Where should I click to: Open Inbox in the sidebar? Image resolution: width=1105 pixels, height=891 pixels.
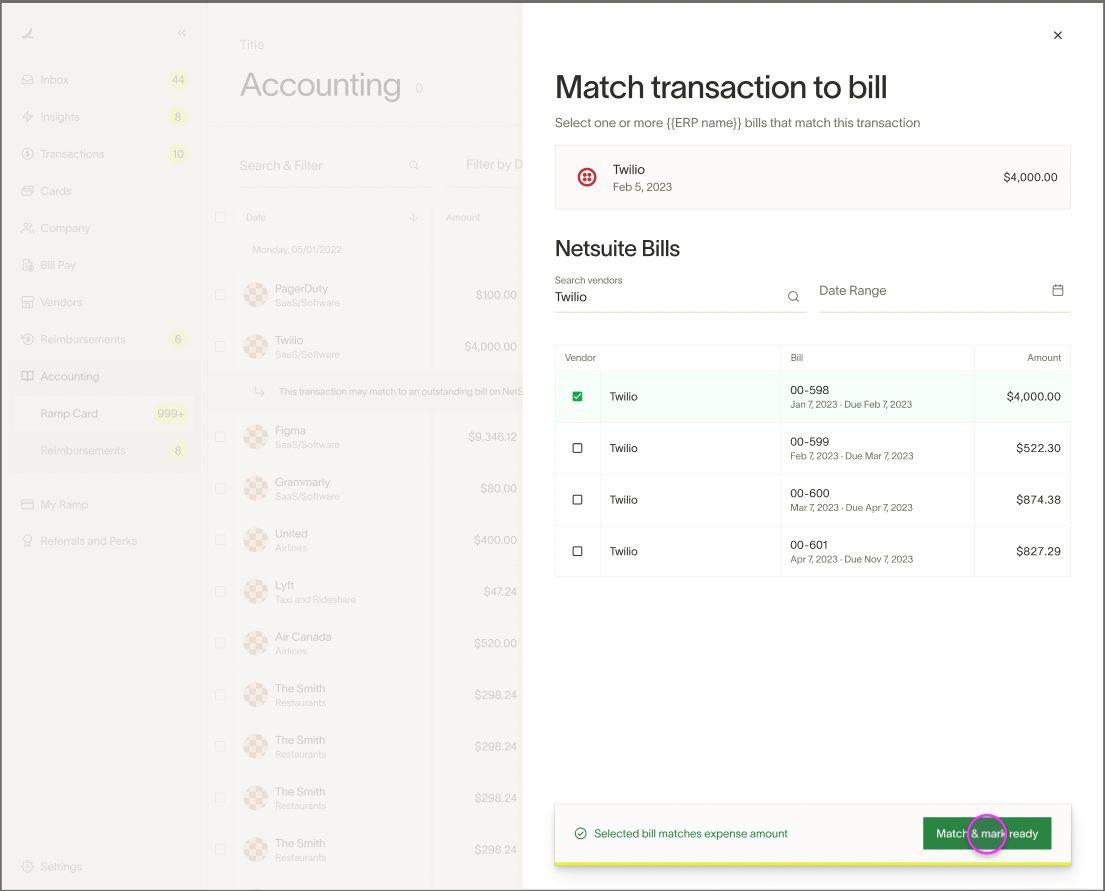point(104,80)
